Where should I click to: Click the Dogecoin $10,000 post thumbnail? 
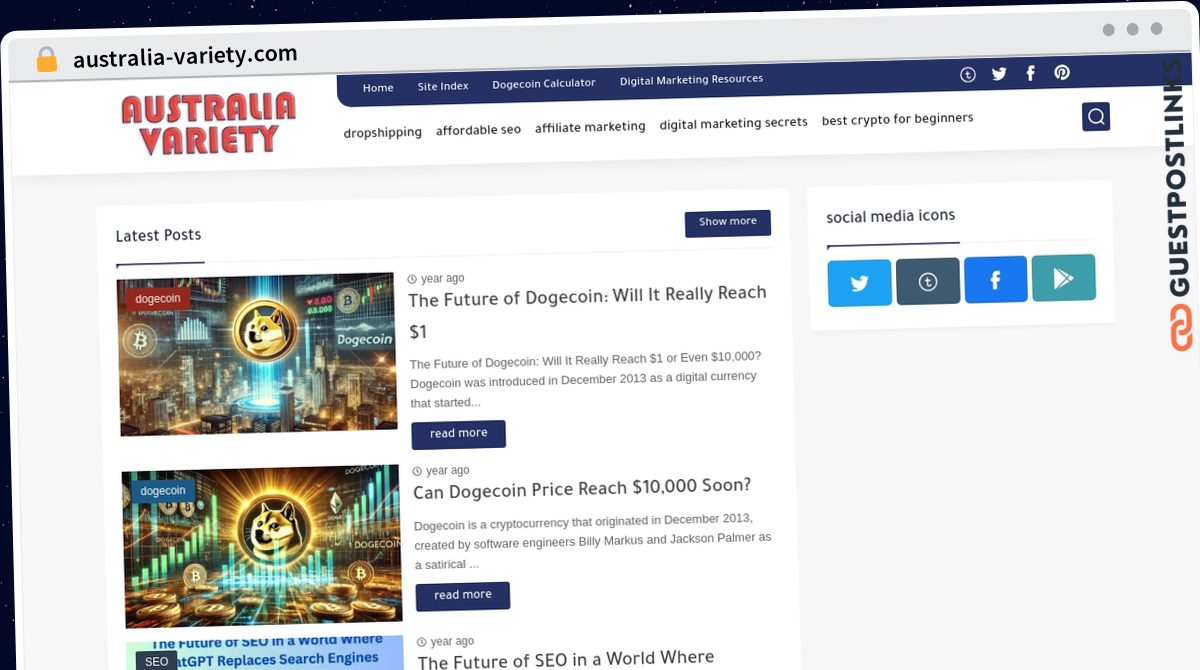click(x=262, y=545)
